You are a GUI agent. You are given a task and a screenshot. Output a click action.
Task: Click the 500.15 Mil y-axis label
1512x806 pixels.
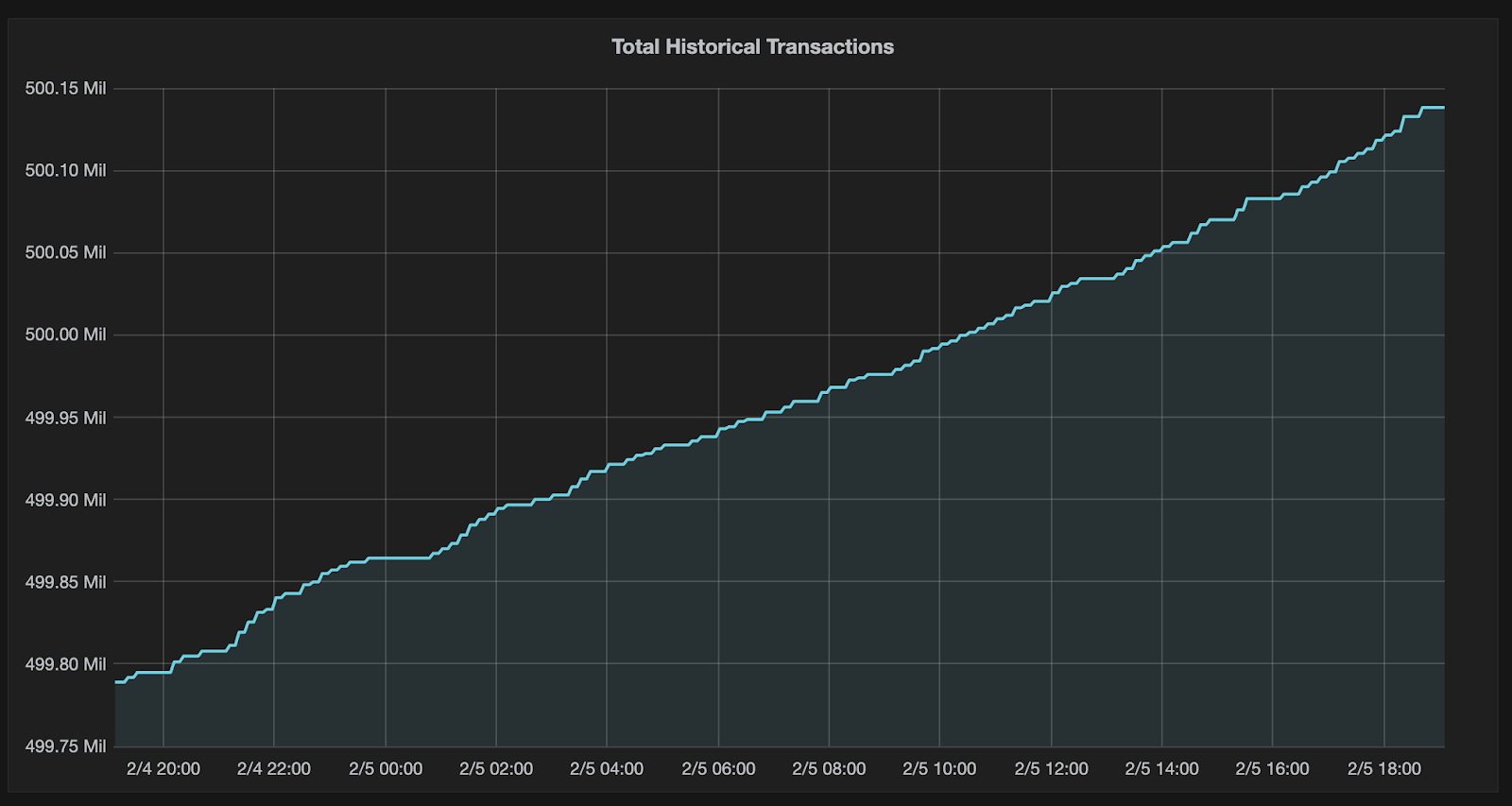(x=65, y=88)
